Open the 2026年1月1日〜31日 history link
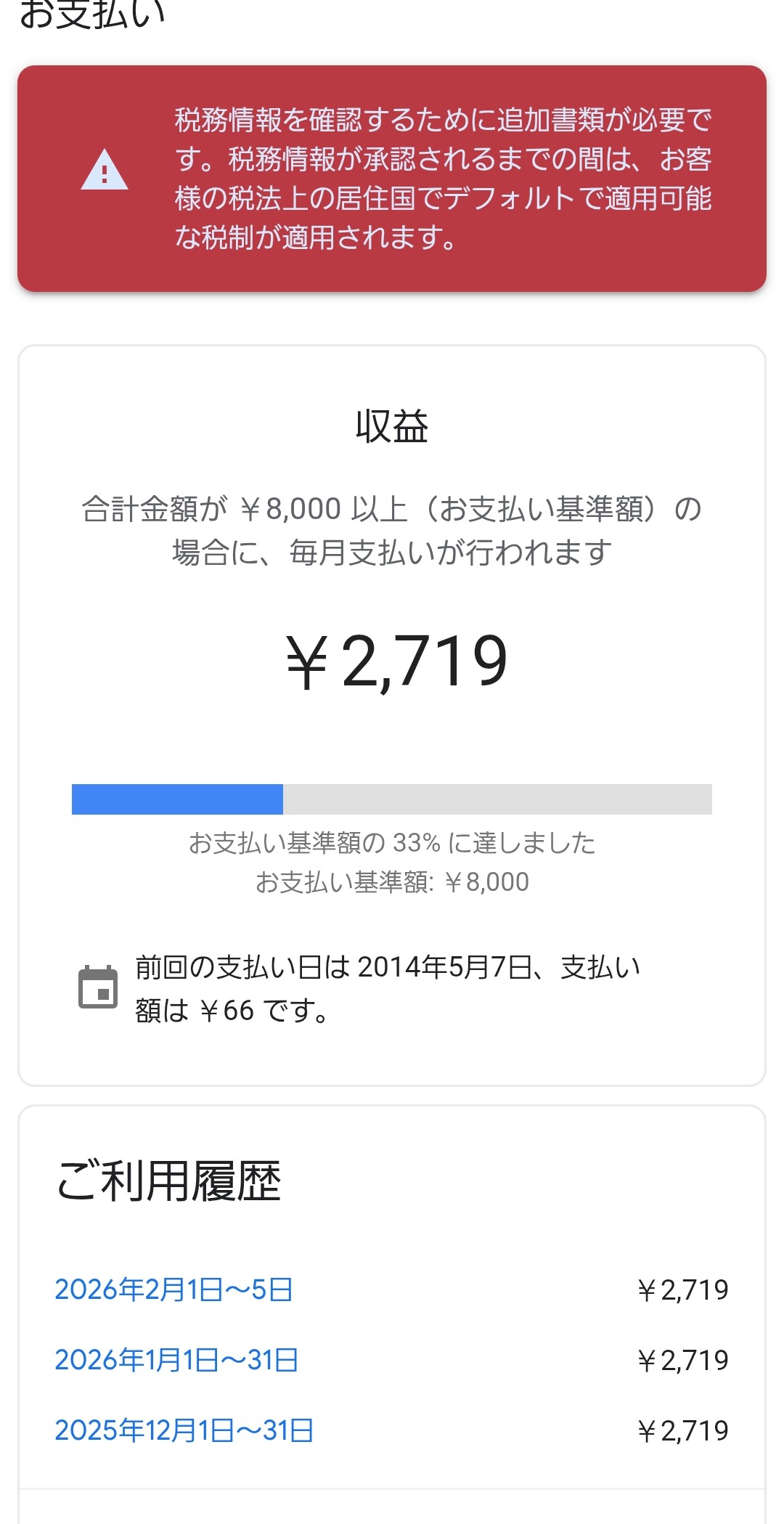 pyautogui.click(x=176, y=1360)
